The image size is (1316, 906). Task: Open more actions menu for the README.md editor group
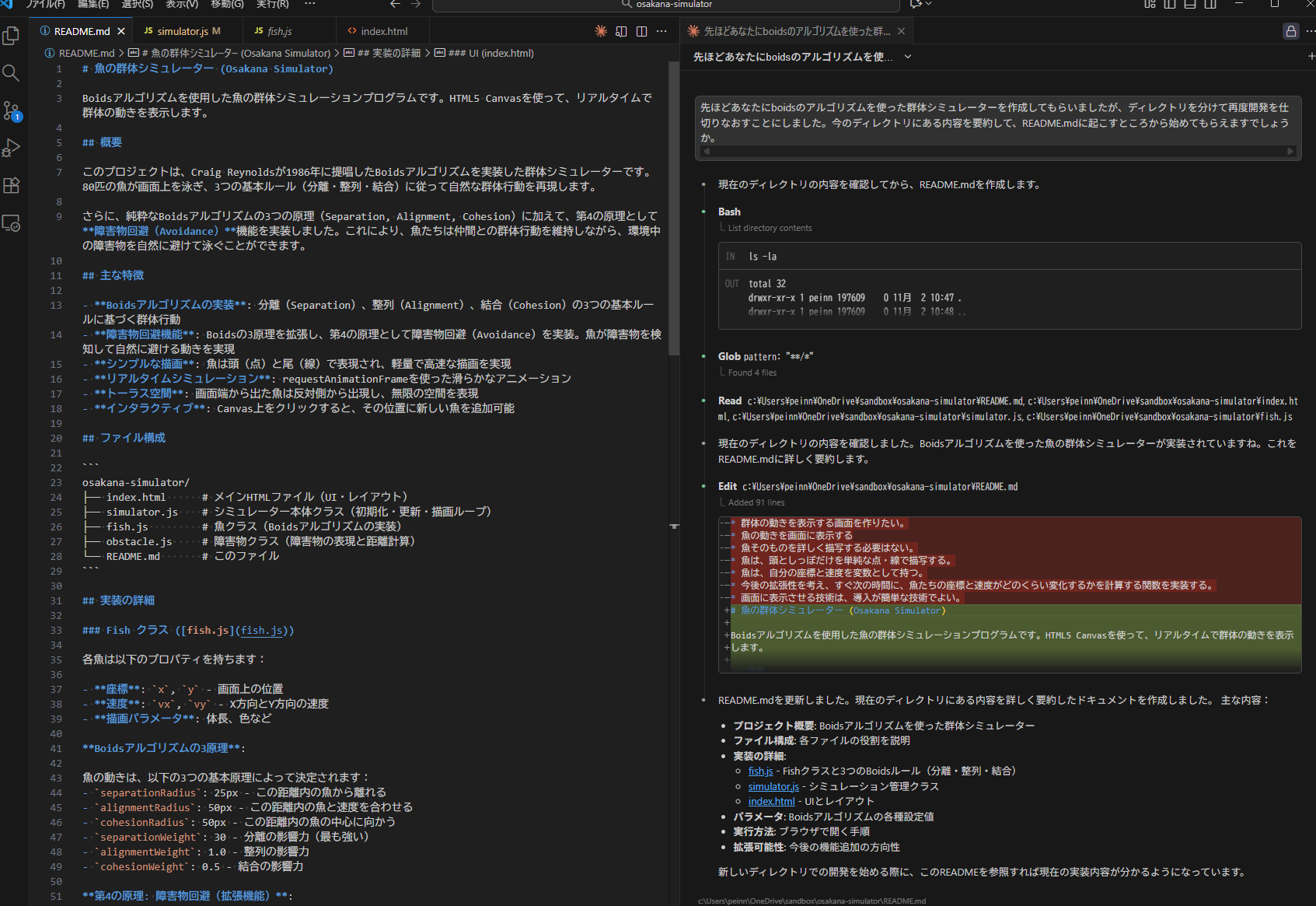pyautogui.click(x=661, y=31)
